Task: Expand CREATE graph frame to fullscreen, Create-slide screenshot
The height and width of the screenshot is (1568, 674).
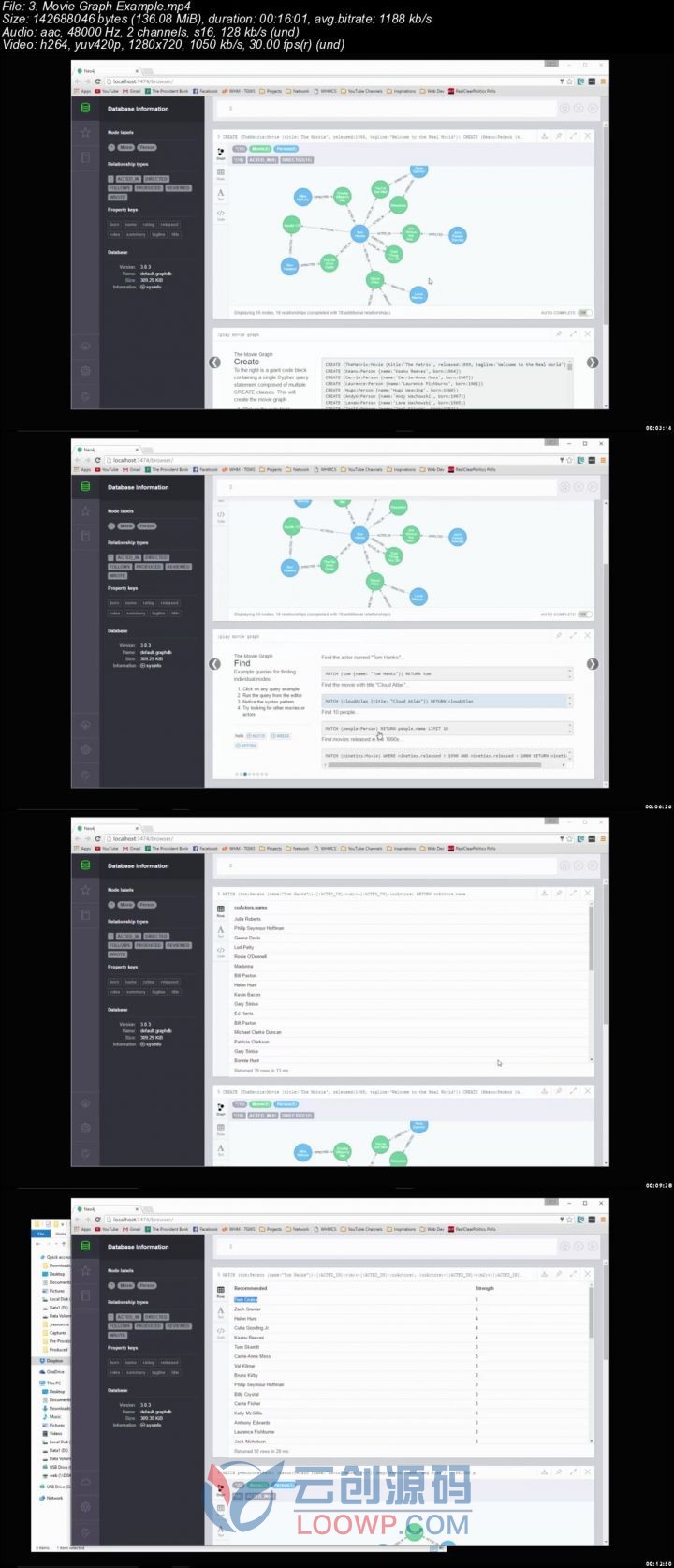Action: (573, 136)
